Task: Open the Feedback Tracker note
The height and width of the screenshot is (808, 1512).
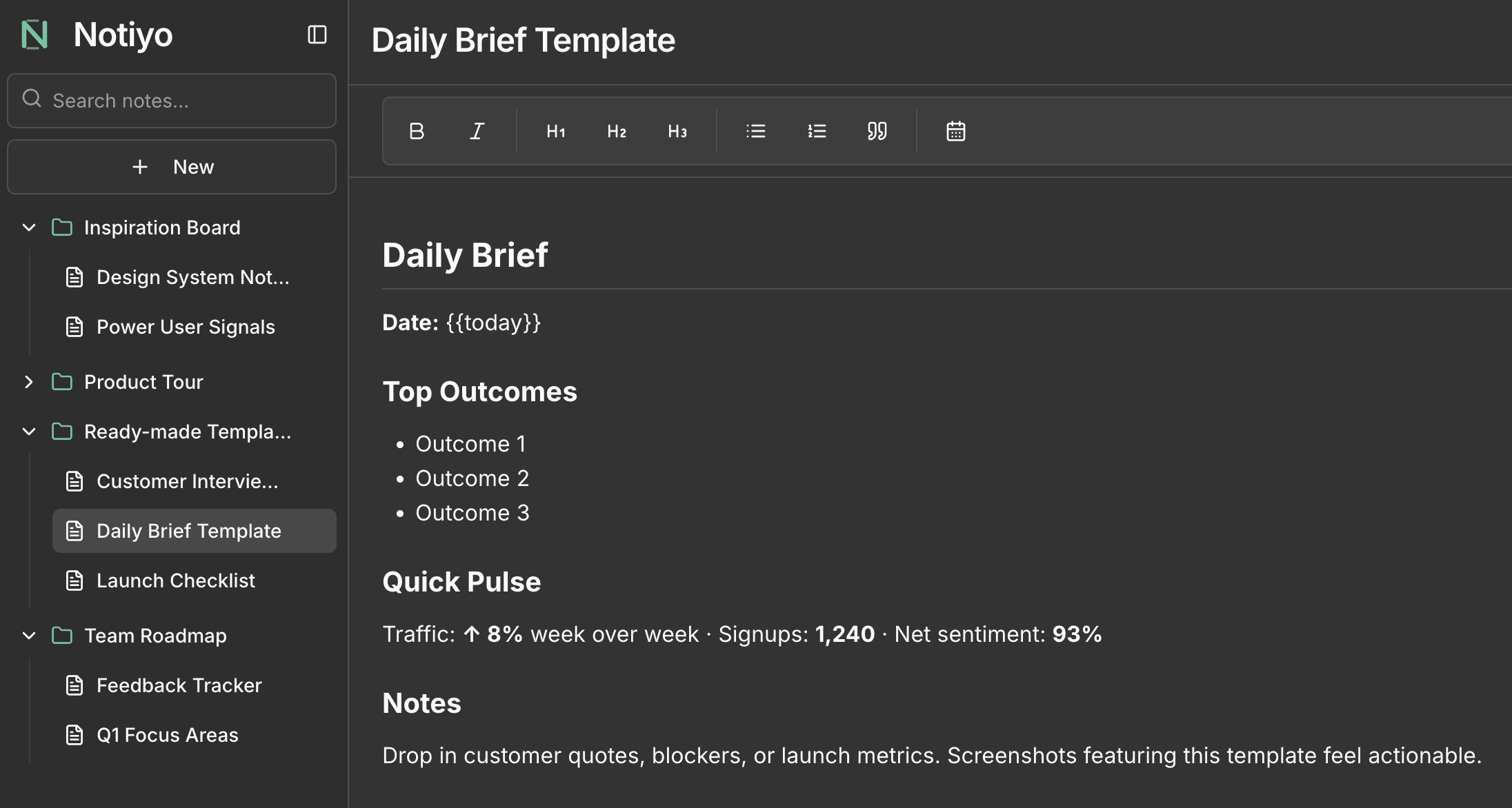Action: tap(179, 685)
